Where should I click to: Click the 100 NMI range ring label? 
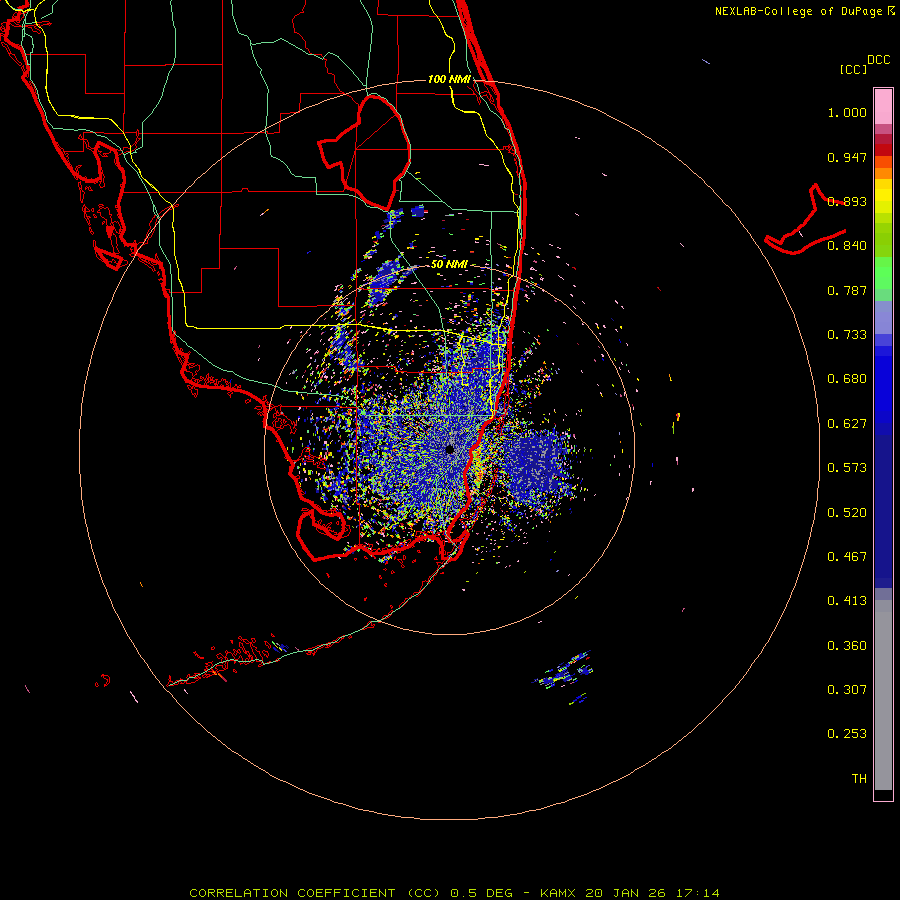click(x=449, y=79)
